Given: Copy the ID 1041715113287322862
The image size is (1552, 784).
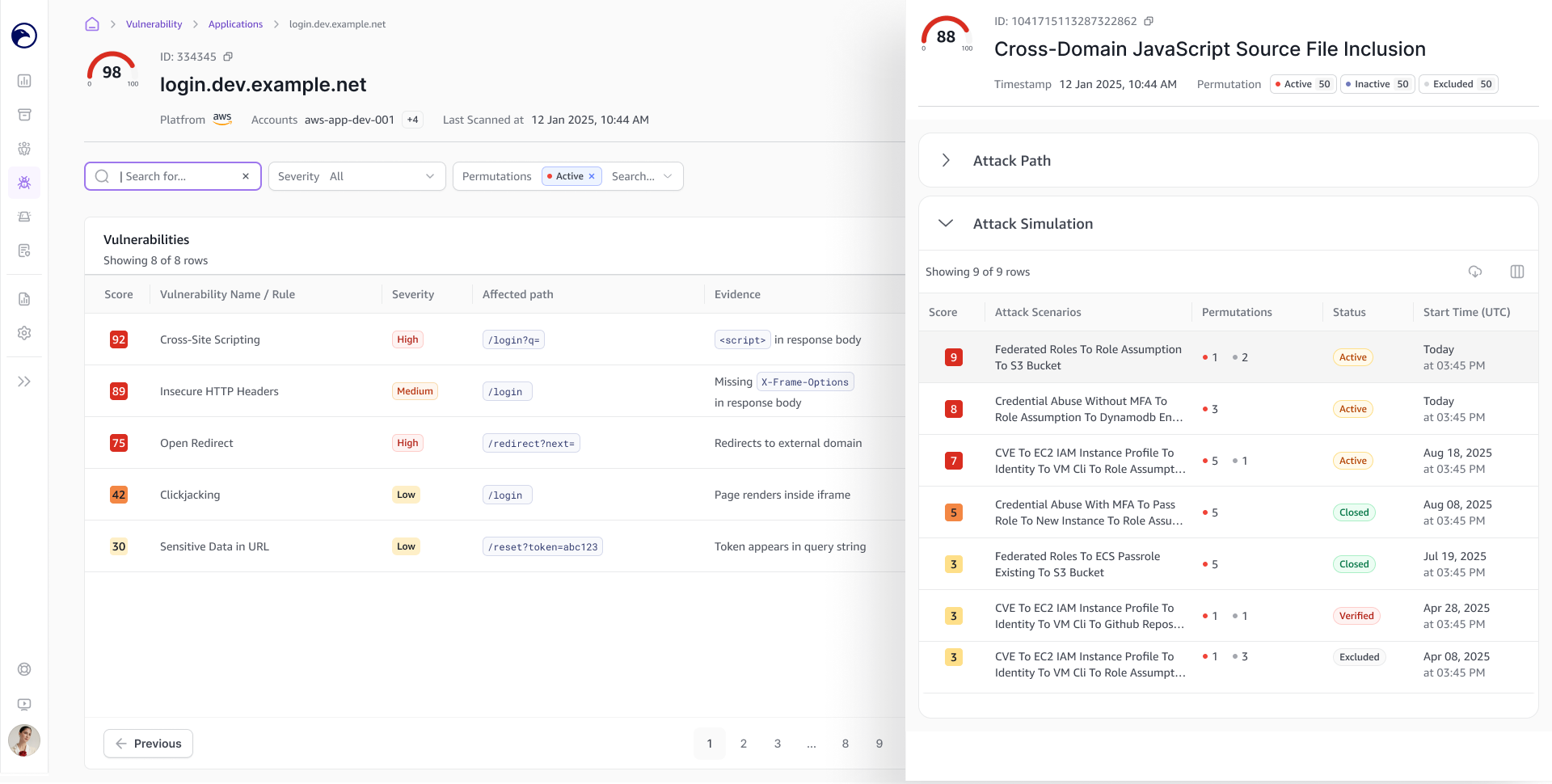Looking at the screenshot, I should tap(1149, 21).
